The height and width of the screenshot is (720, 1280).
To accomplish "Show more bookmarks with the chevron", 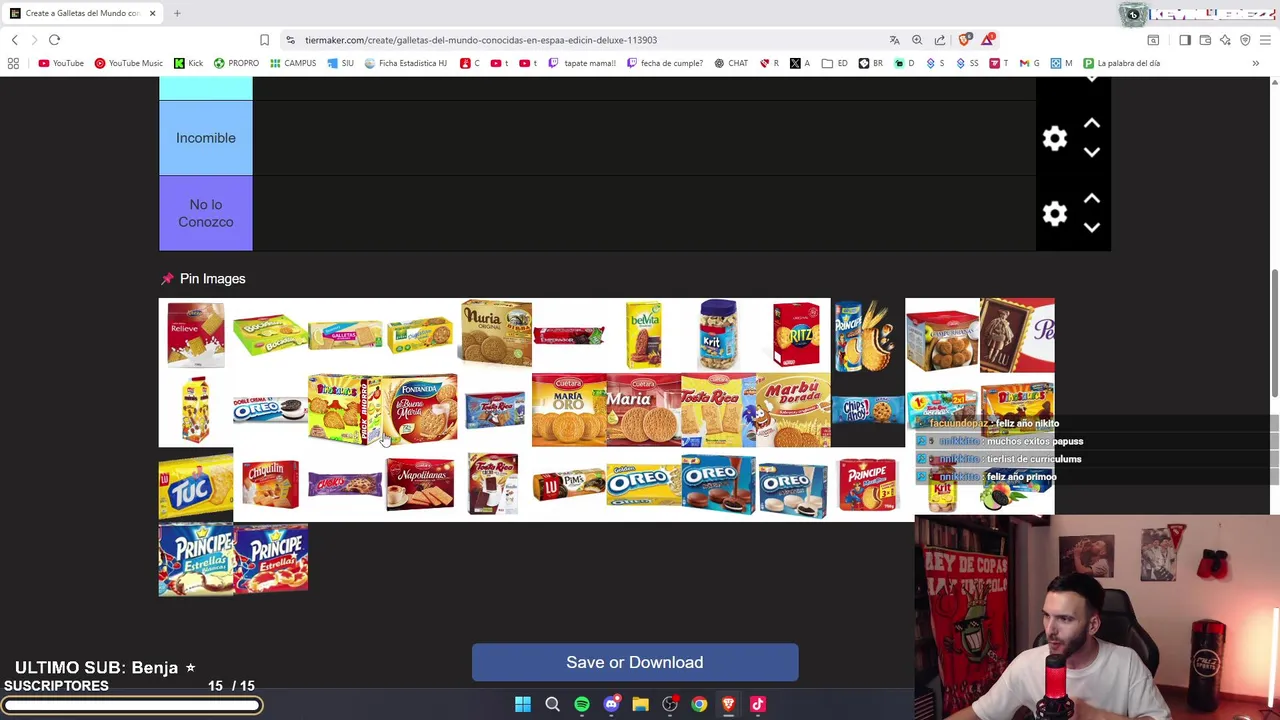I will [x=1255, y=63].
